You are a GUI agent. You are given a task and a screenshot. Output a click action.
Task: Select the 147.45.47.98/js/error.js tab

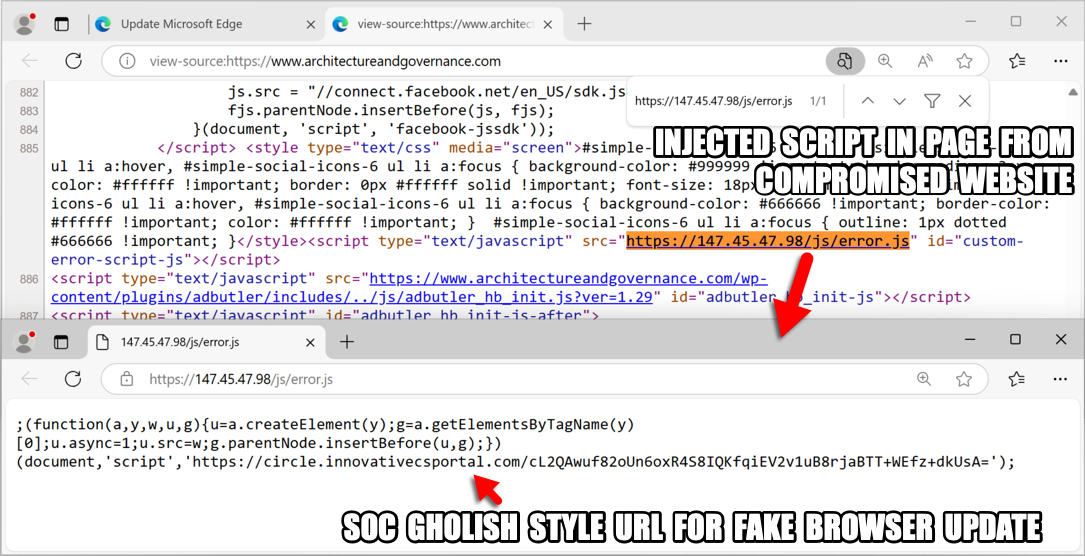[205, 342]
